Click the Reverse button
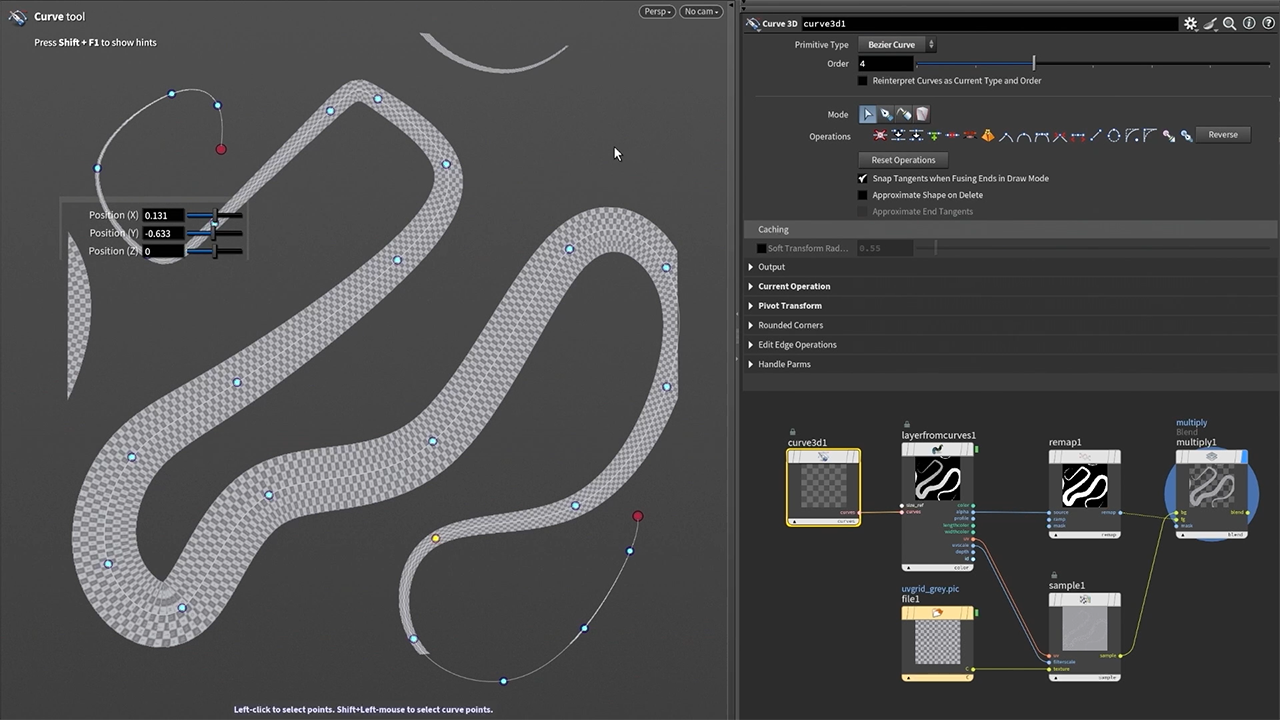 coord(1222,135)
